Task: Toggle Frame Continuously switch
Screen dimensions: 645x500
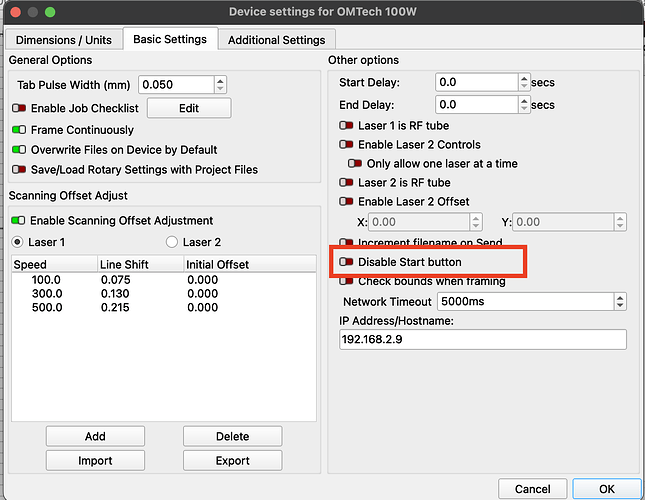Action: pos(19,130)
